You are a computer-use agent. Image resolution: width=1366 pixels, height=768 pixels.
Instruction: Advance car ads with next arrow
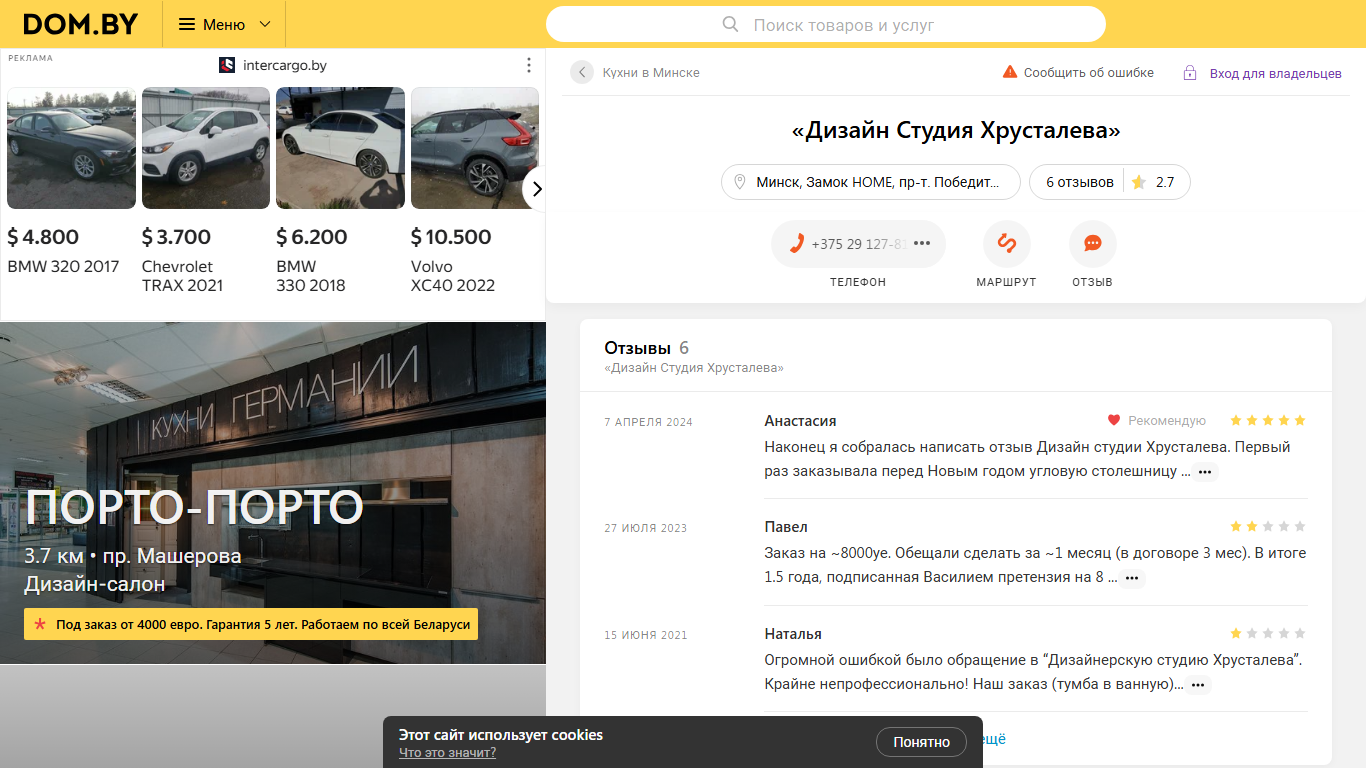click(x=536, y=188)
